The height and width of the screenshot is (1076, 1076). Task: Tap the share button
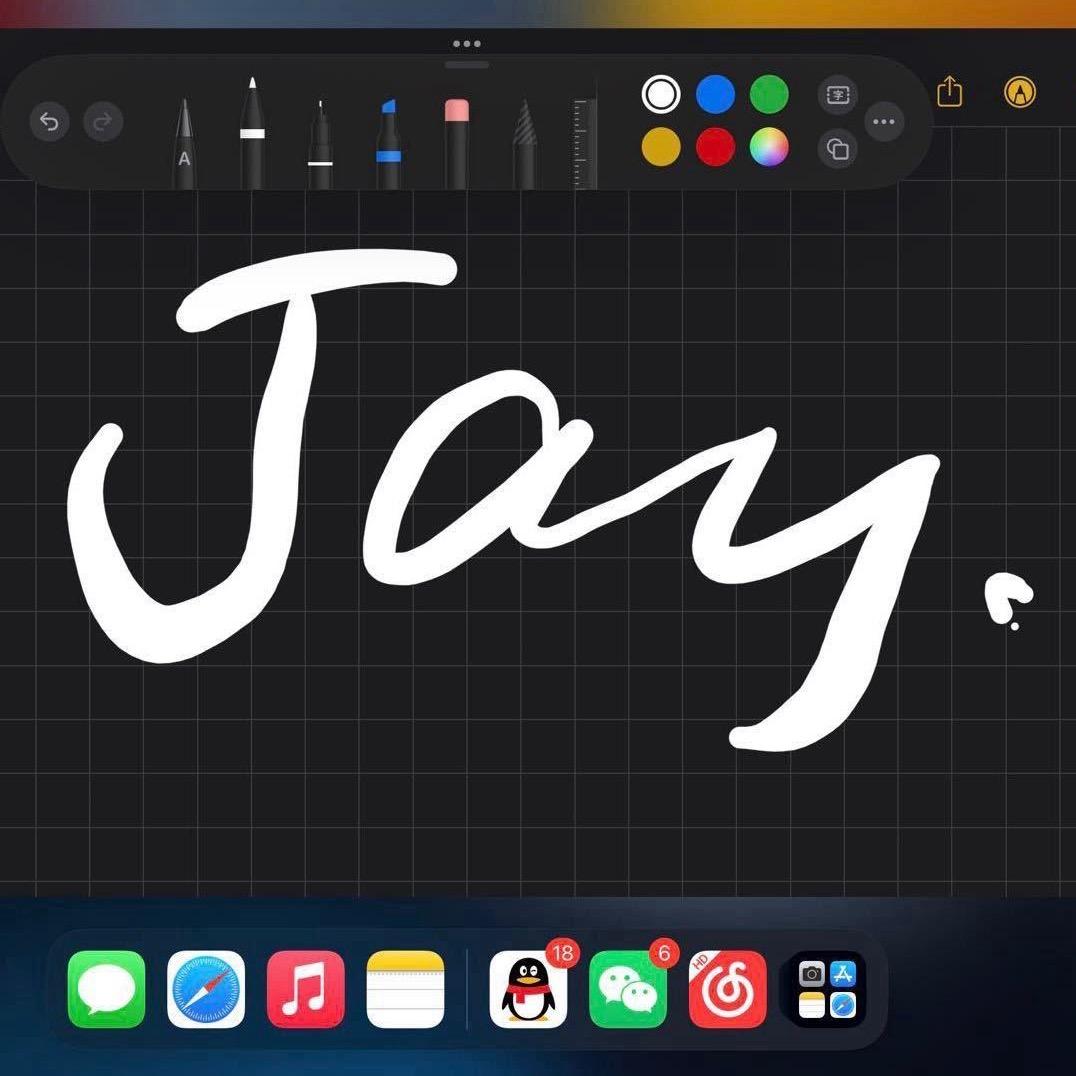949,93
